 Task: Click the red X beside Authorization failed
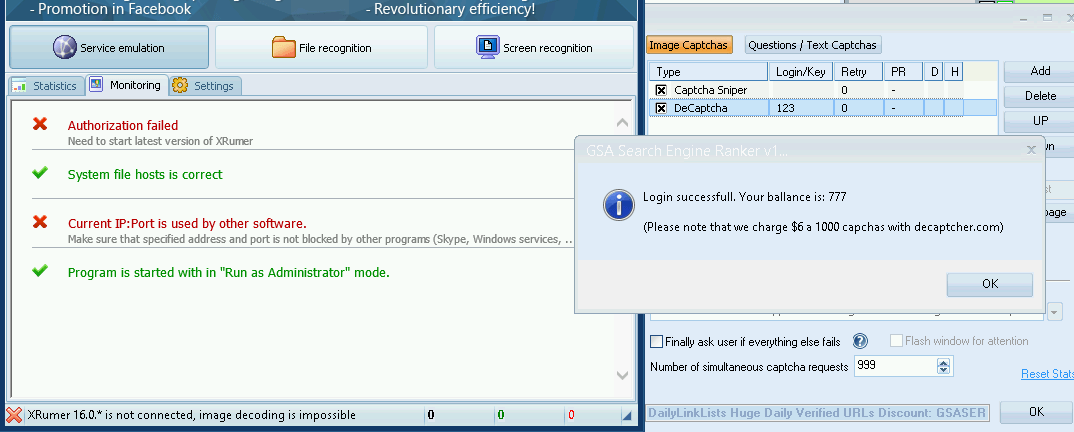[x=40, y=124]
